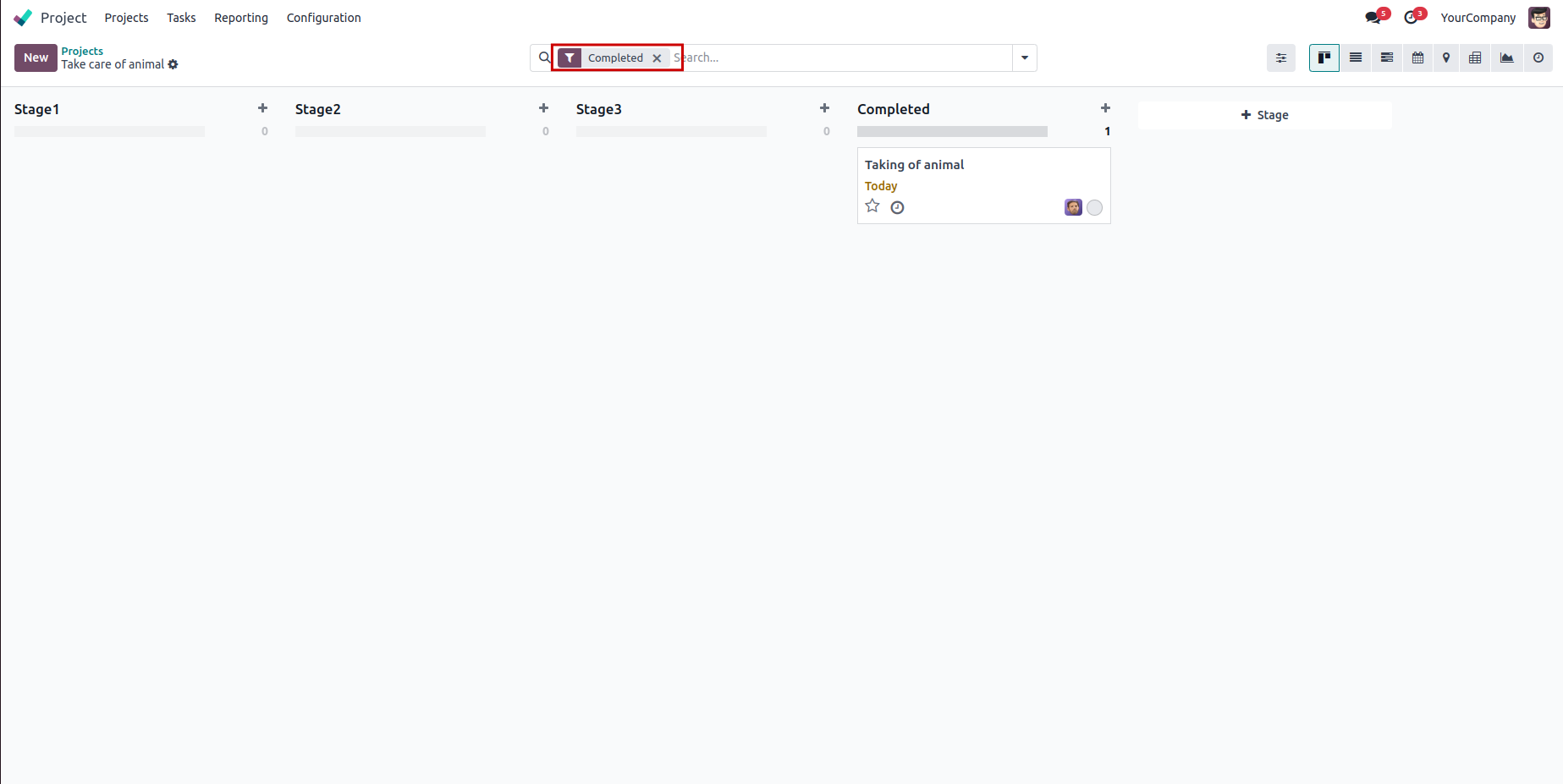
Task: Toggle the search options panel
Action: pos(1280,58)
